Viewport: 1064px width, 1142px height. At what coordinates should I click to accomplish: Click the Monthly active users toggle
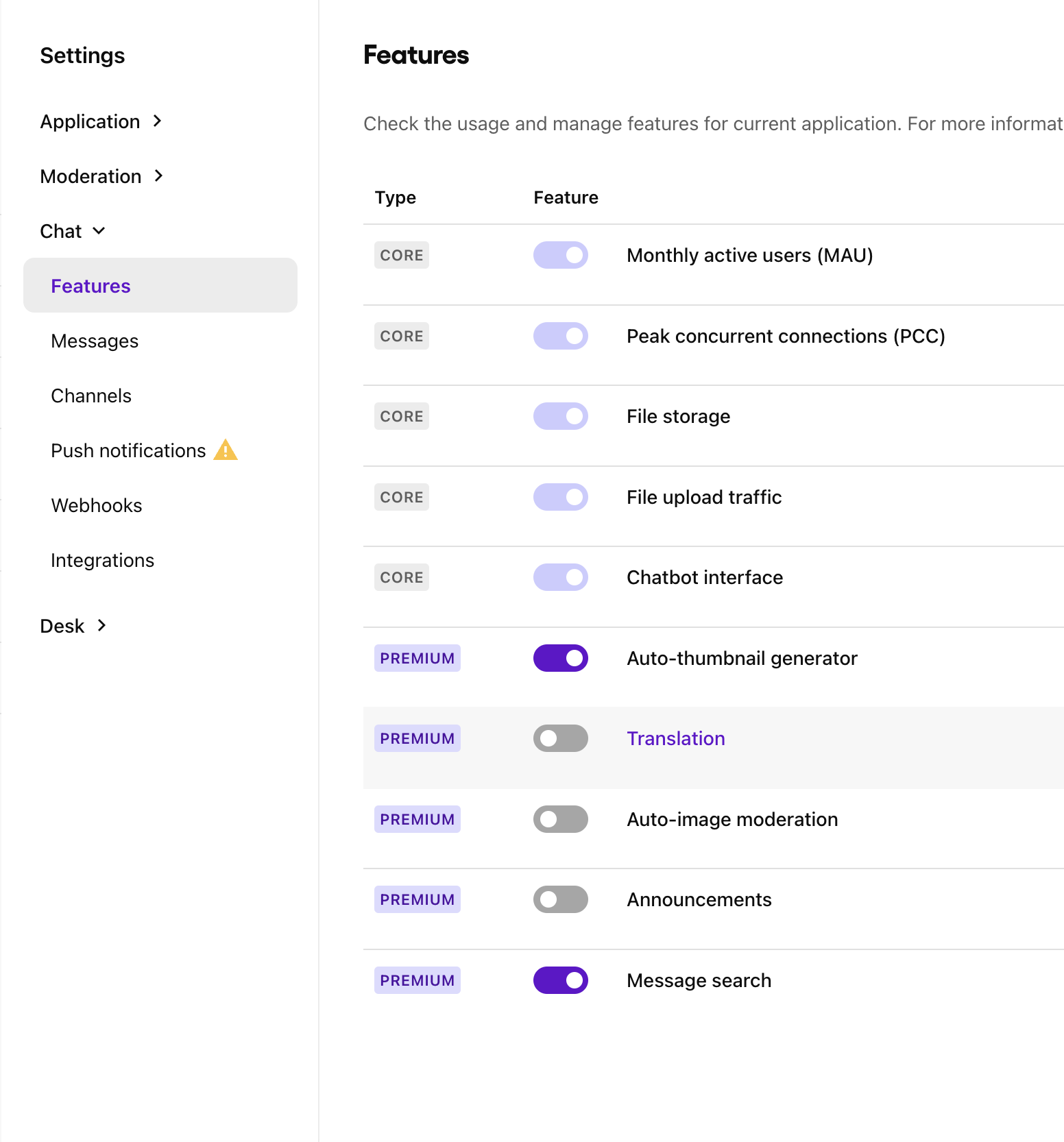(560, 255)
